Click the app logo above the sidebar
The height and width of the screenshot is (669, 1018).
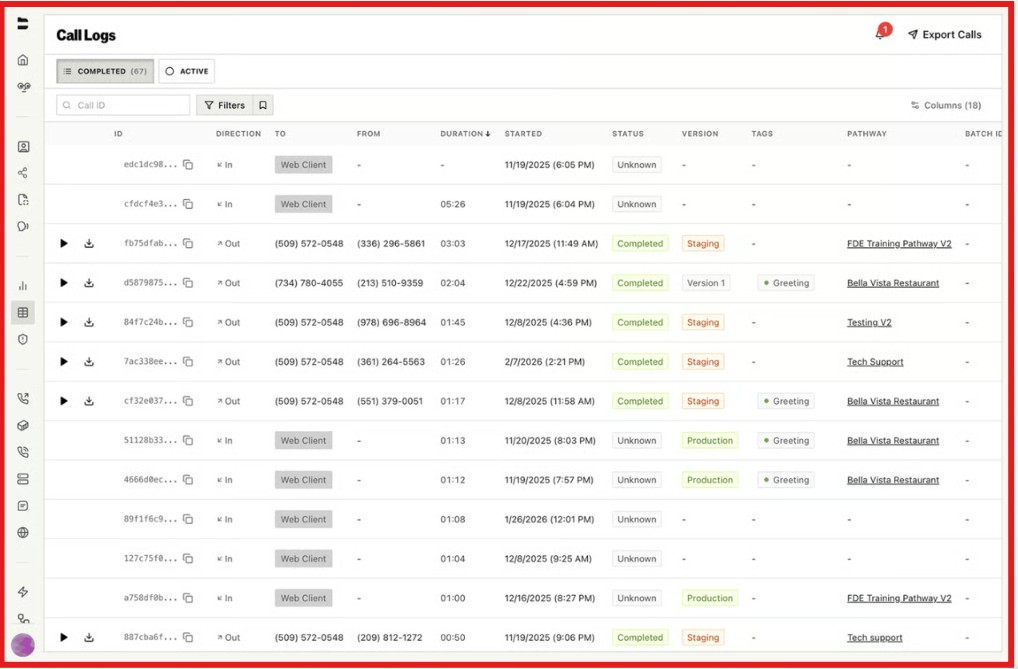click(23, 24)
